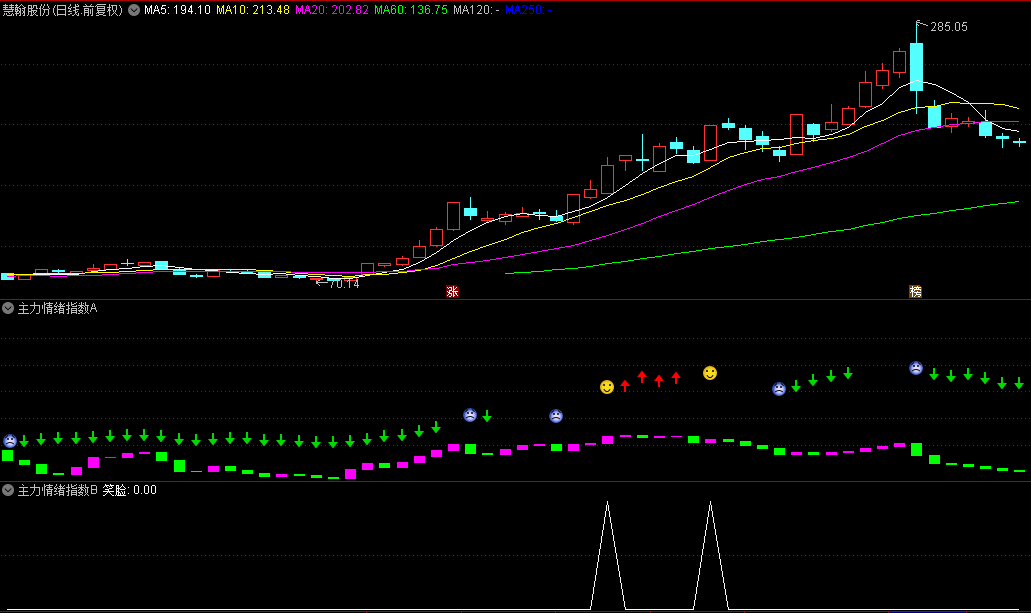This screenshot has height=613, width=1031.
Task: Click the green block at the far left of the A panel
Action: pyautogui.click(x=8, y=455)
